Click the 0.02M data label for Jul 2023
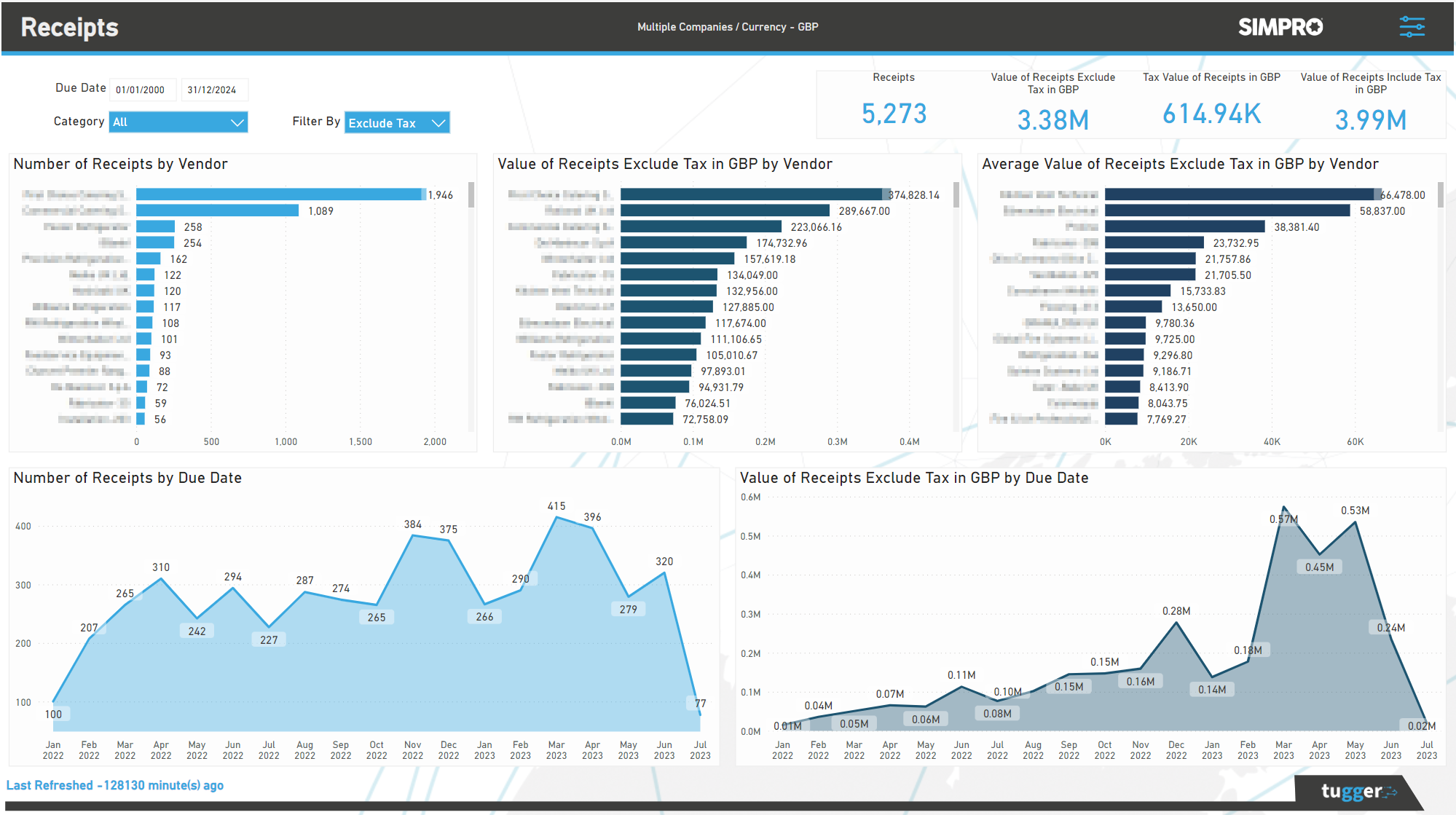Viewport: 1456px width, 815px height. tap(1422, 726)
